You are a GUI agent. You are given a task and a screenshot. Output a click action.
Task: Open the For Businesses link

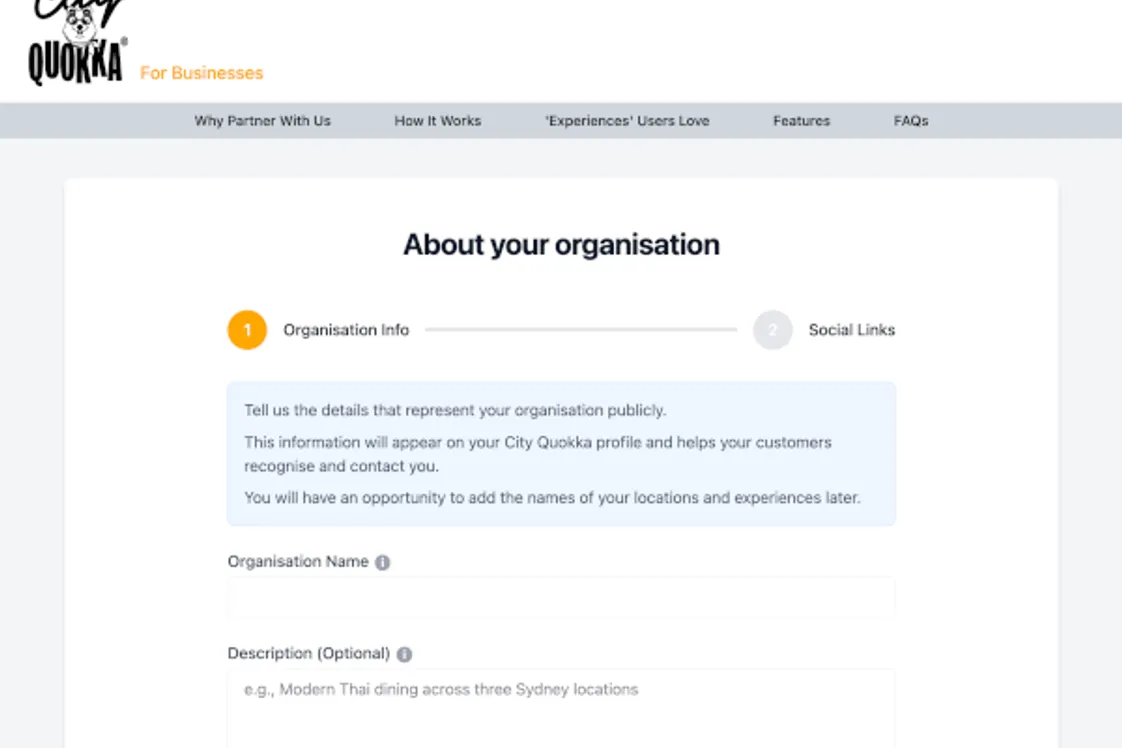[x=201, y=73]
